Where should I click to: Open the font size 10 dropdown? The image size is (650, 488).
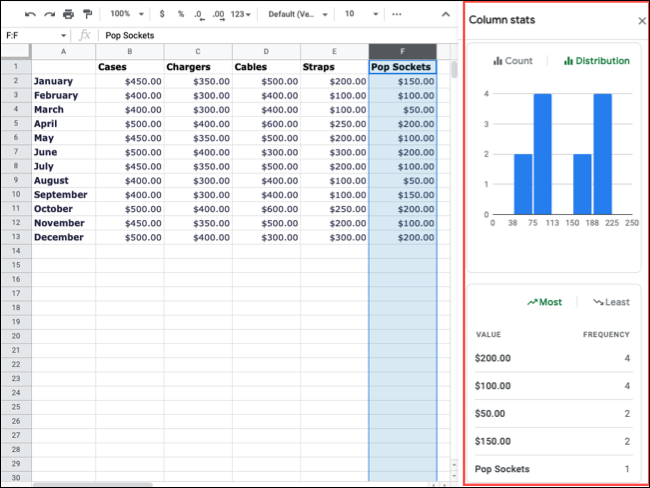click(x=361, y=14)
